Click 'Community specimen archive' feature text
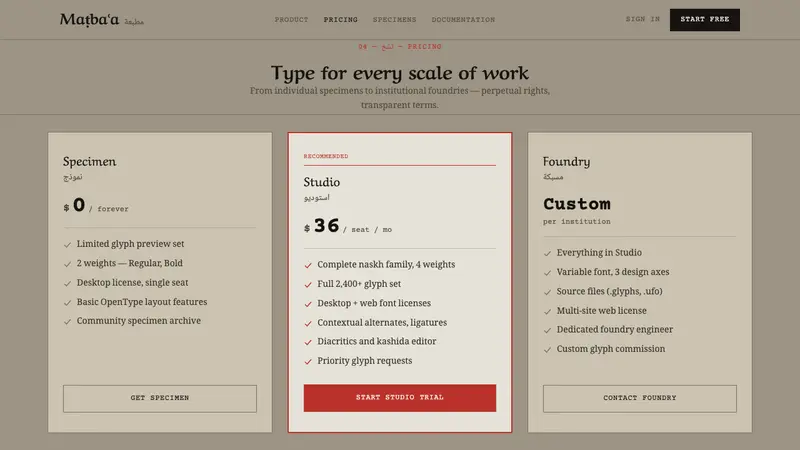 point(138,321)
